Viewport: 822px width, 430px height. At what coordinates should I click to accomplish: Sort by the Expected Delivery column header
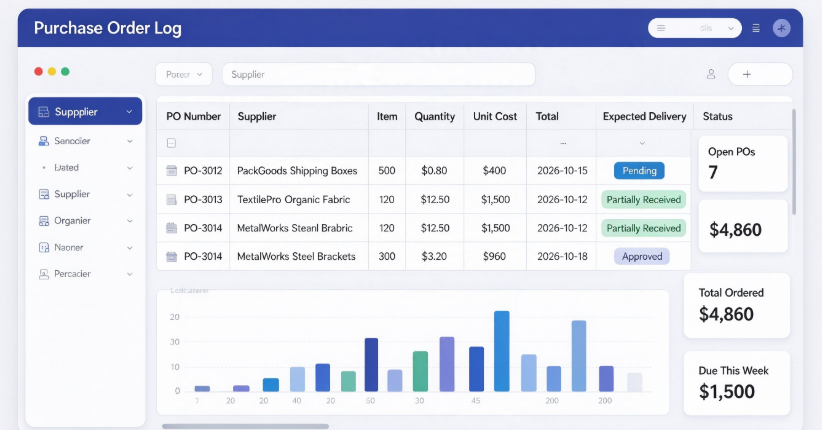(644, 116)
